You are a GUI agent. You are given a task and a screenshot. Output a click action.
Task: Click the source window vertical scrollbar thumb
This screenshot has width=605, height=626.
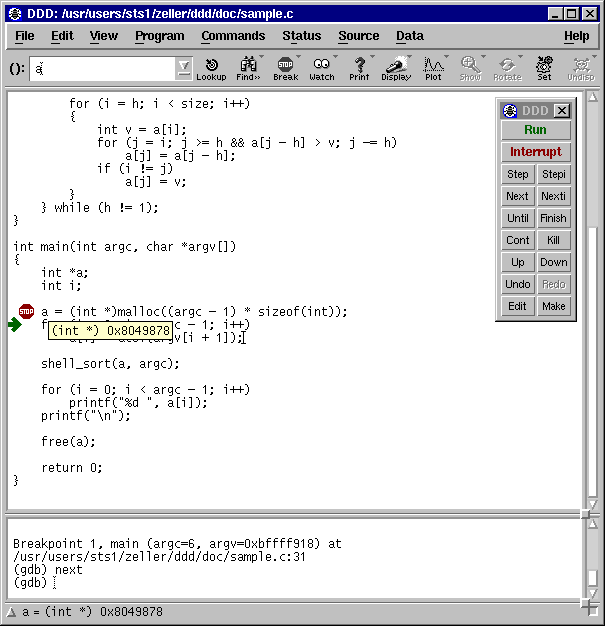(593, 363)
